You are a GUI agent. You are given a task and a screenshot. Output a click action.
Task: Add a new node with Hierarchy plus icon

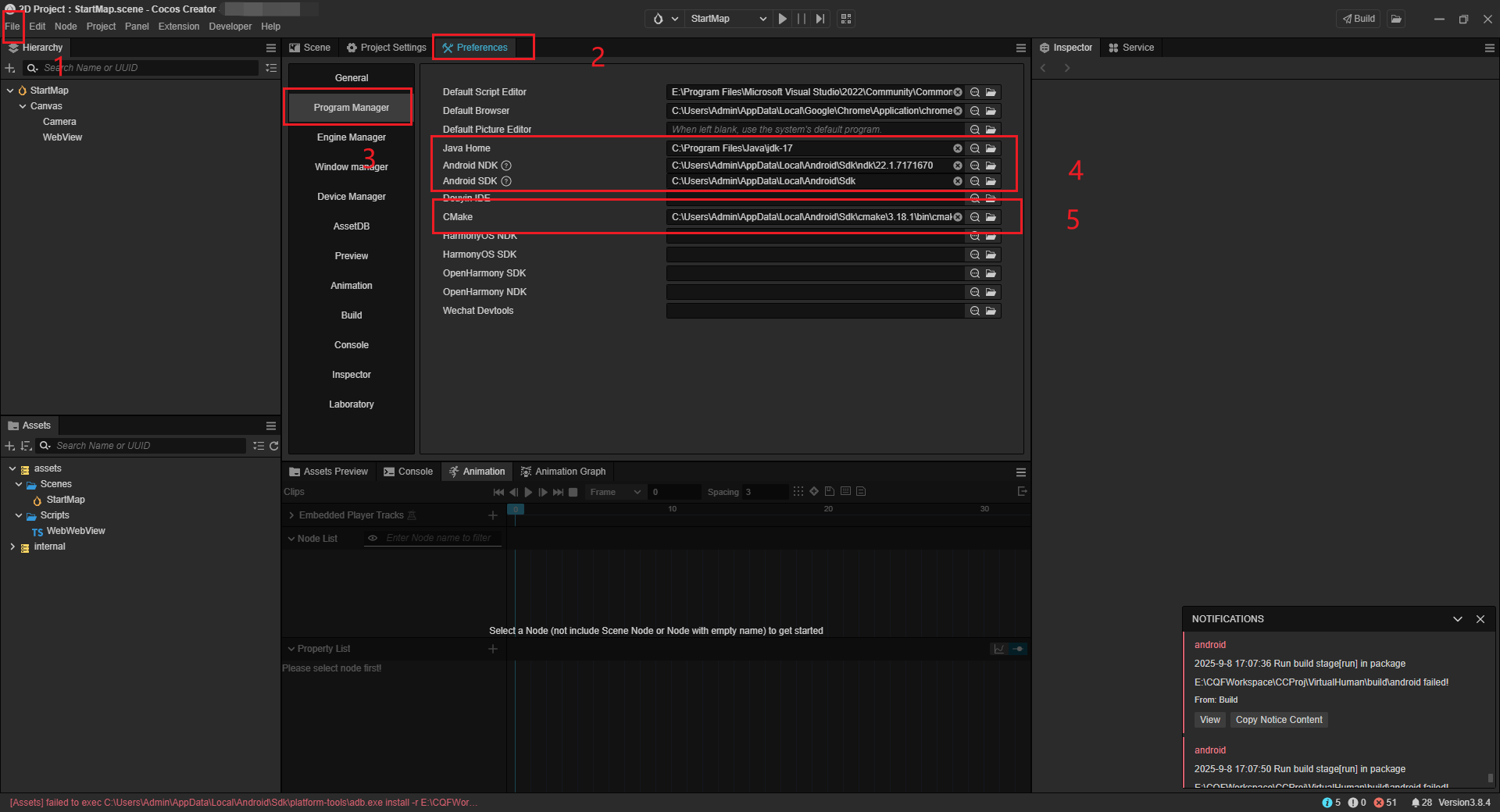point(10,68)
